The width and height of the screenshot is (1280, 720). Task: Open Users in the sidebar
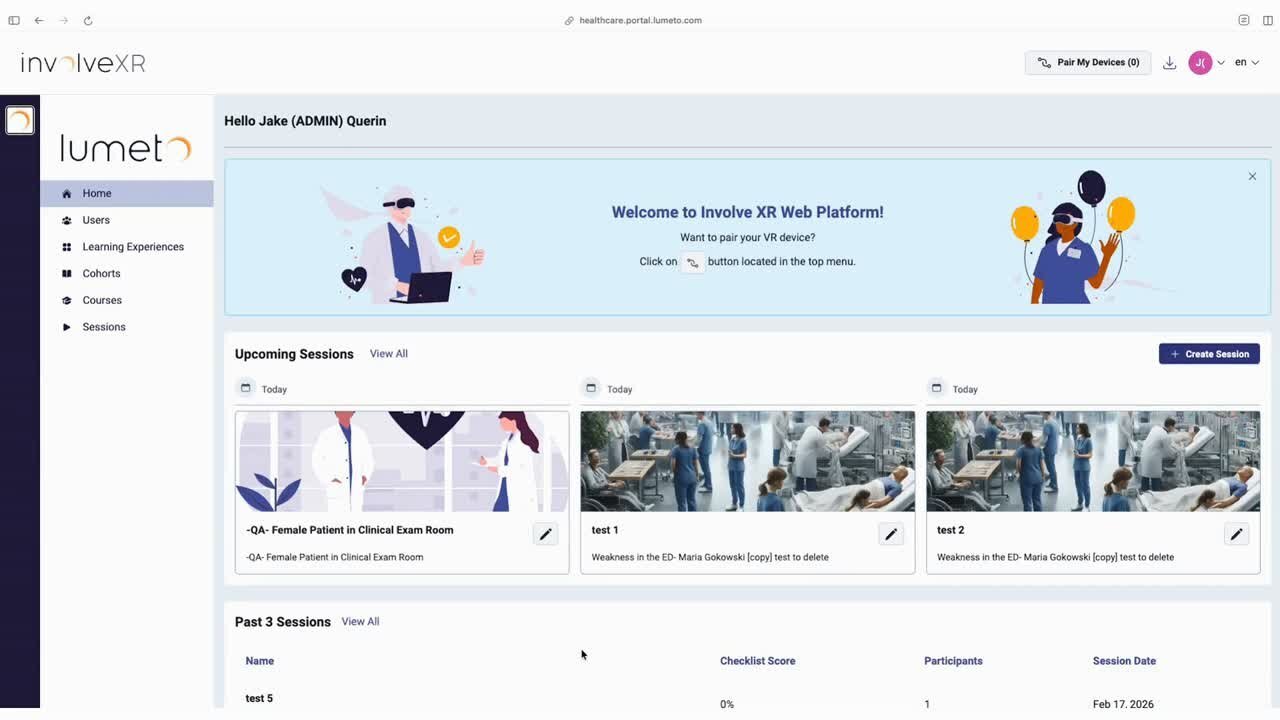[x=127, y=220]
